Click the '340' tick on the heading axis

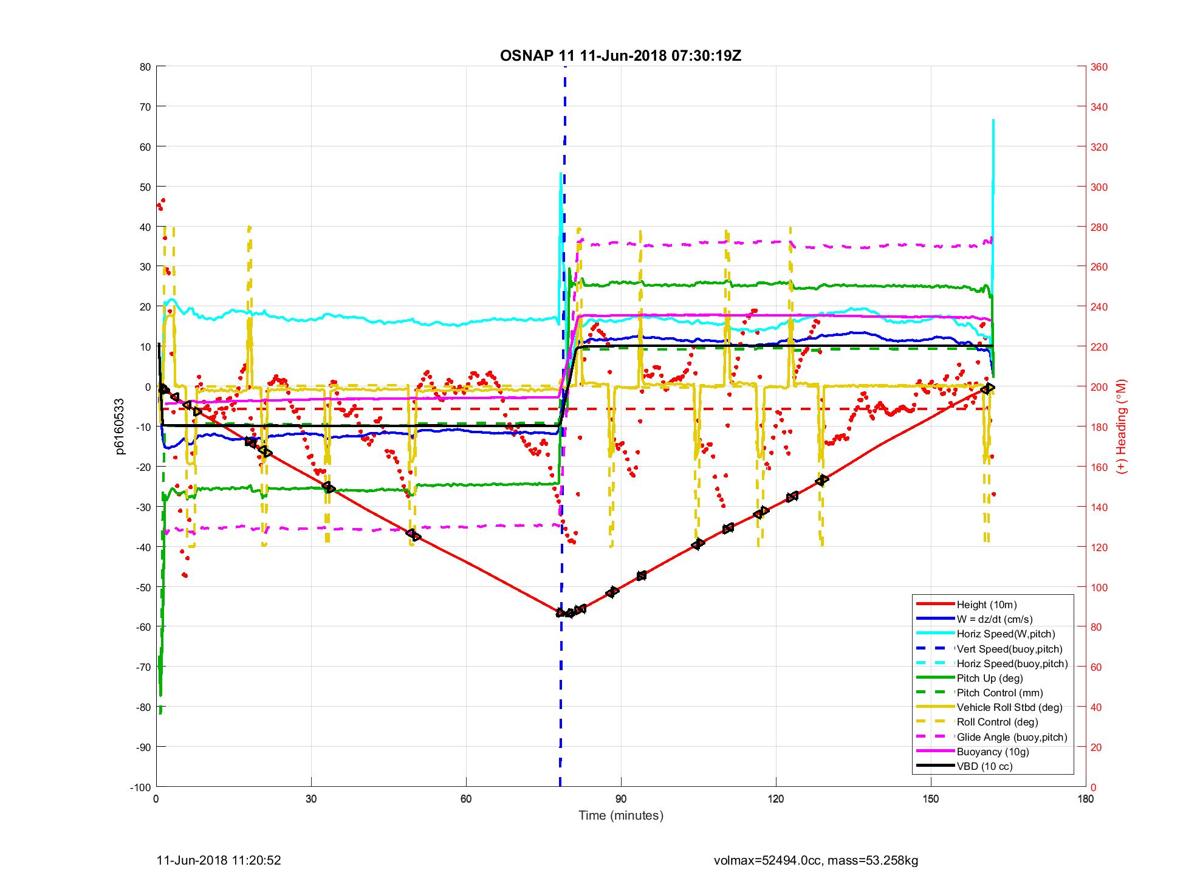click(x=1100, y=107)
